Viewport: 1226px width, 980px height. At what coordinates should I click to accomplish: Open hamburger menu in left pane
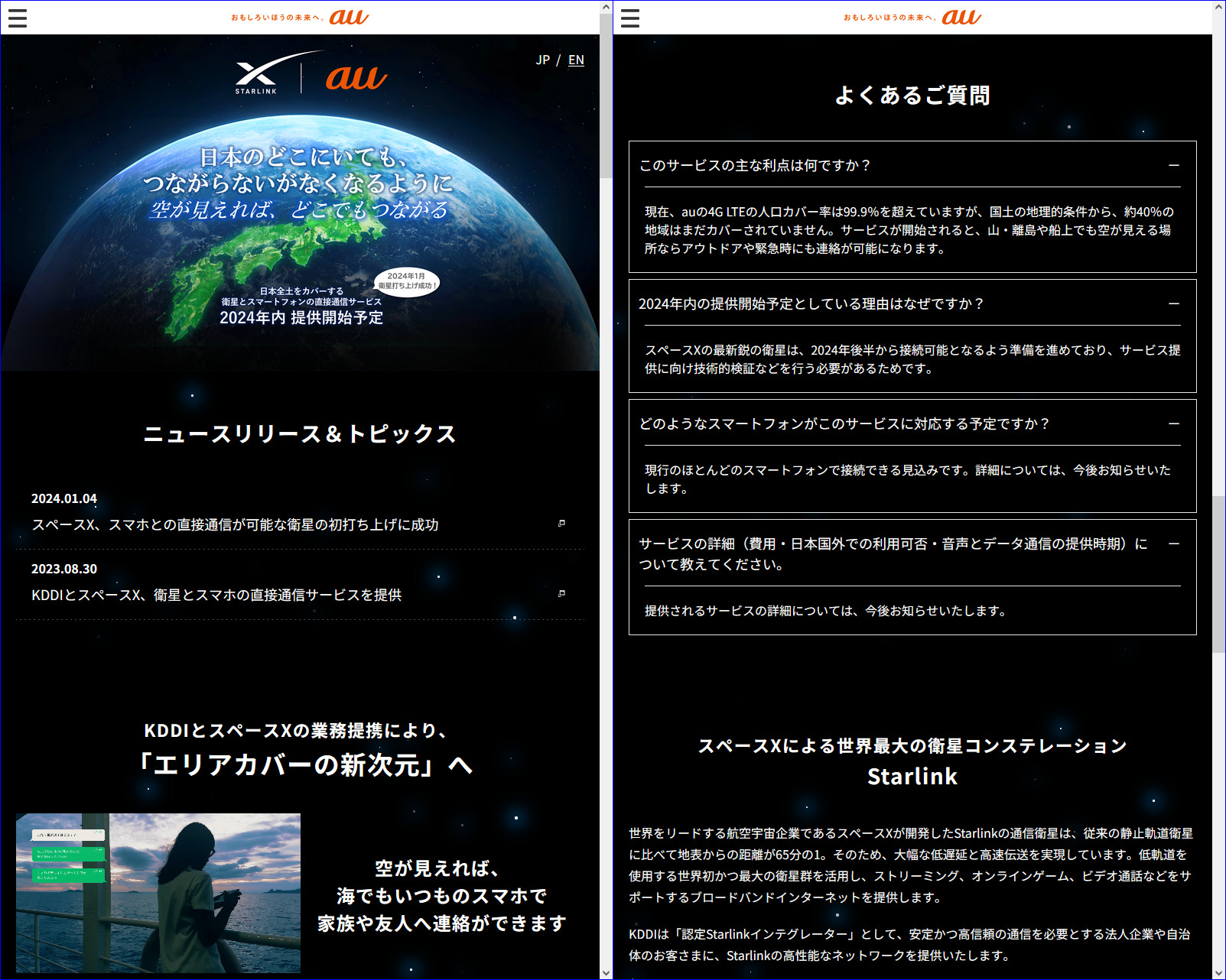click(x=18, y=18)
